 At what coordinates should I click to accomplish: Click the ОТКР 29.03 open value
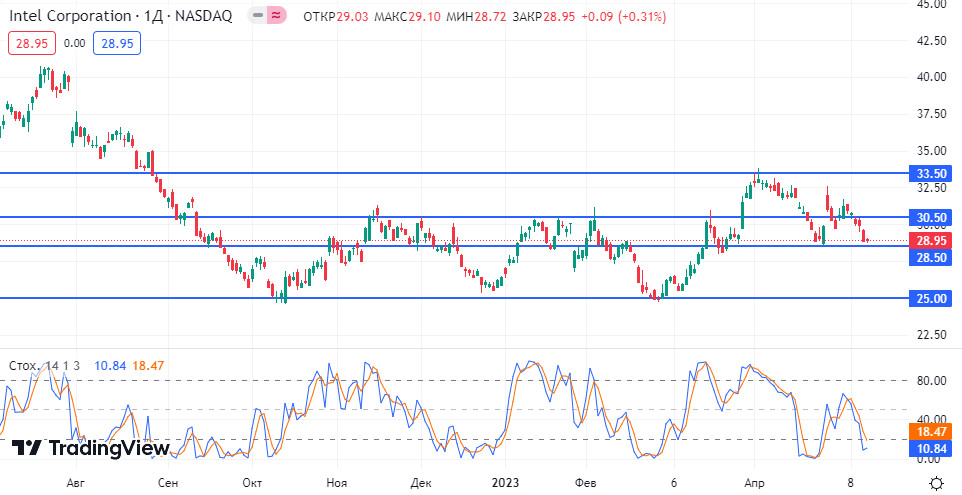click(x=336, y=17)
